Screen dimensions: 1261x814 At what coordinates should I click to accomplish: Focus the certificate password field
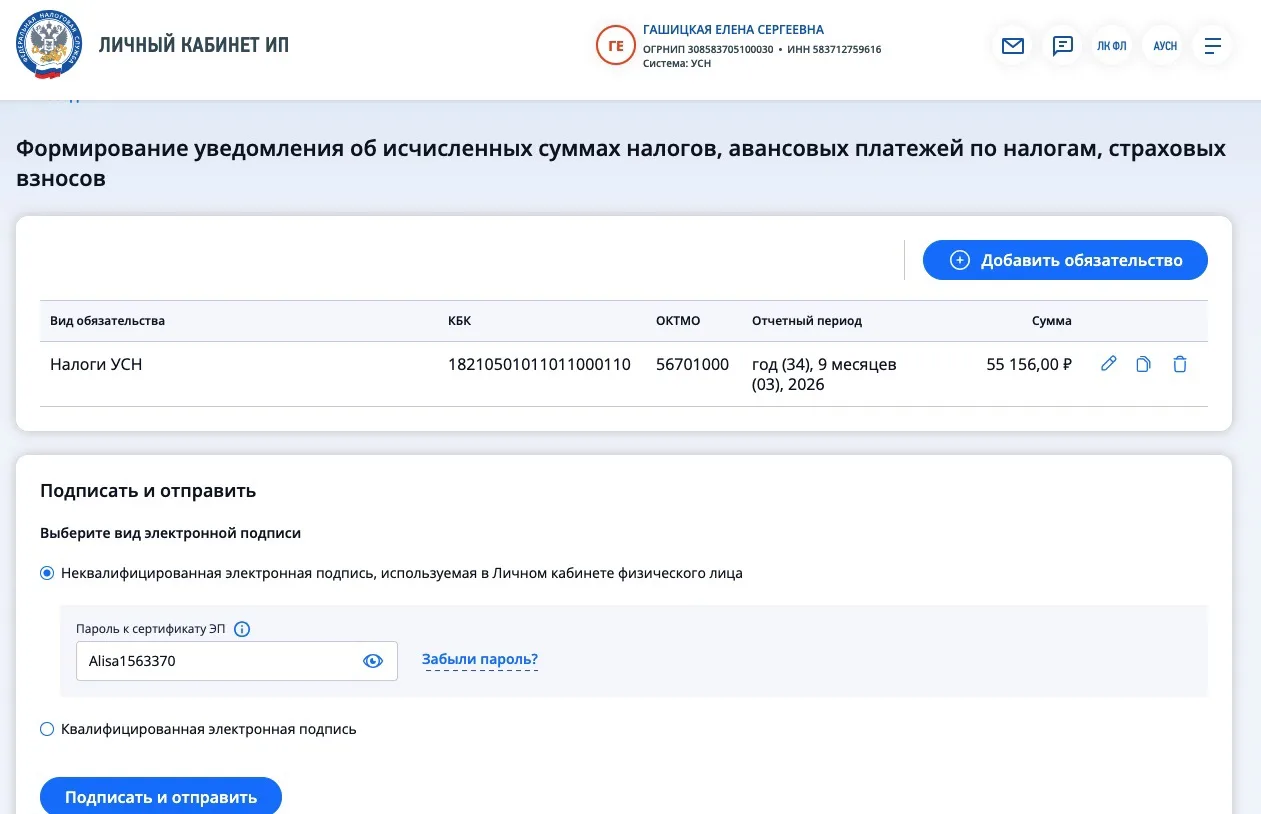pyautogui.click(x=237, y=661)
